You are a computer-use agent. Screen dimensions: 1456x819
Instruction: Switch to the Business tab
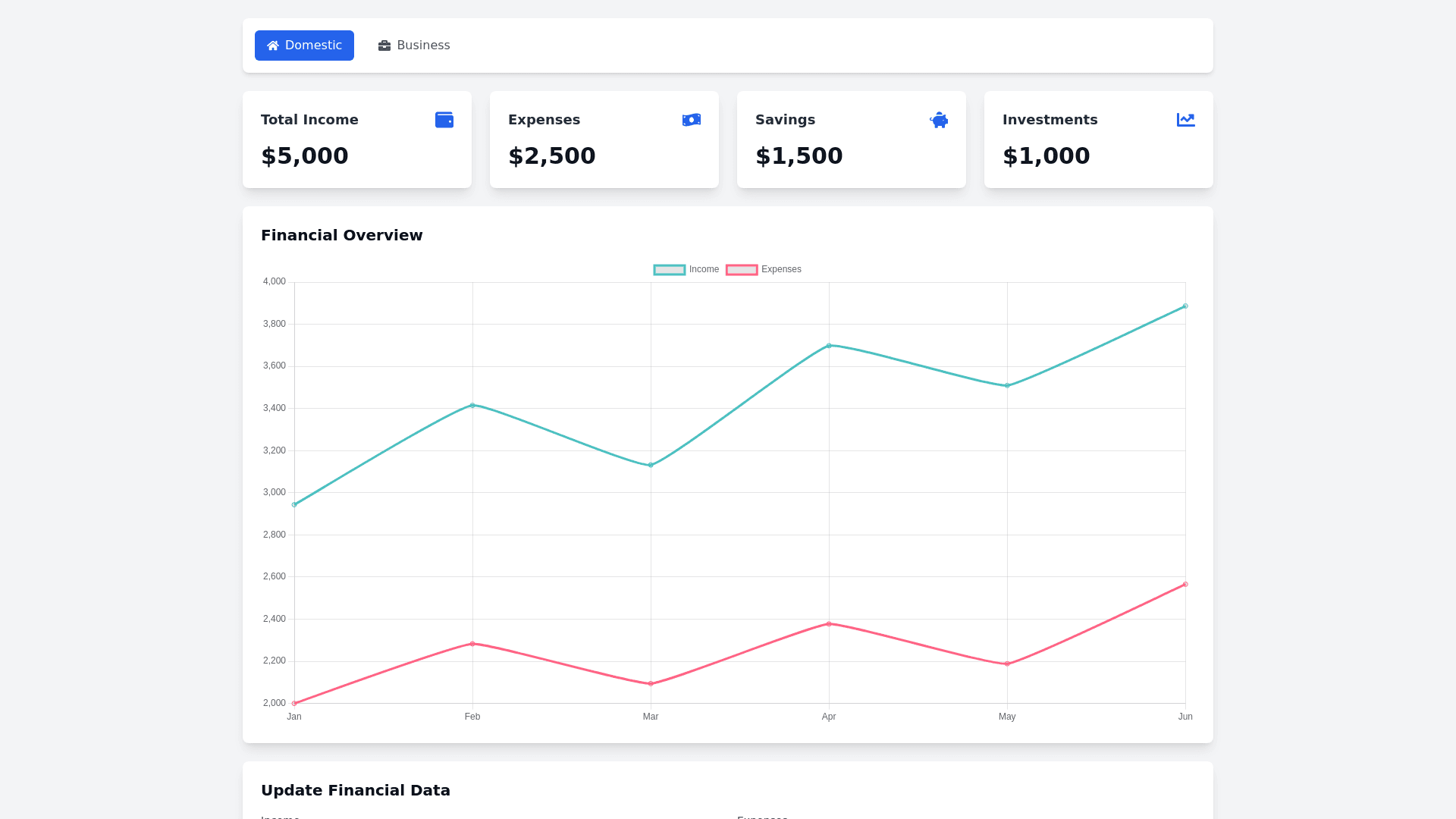click(414, 45)
